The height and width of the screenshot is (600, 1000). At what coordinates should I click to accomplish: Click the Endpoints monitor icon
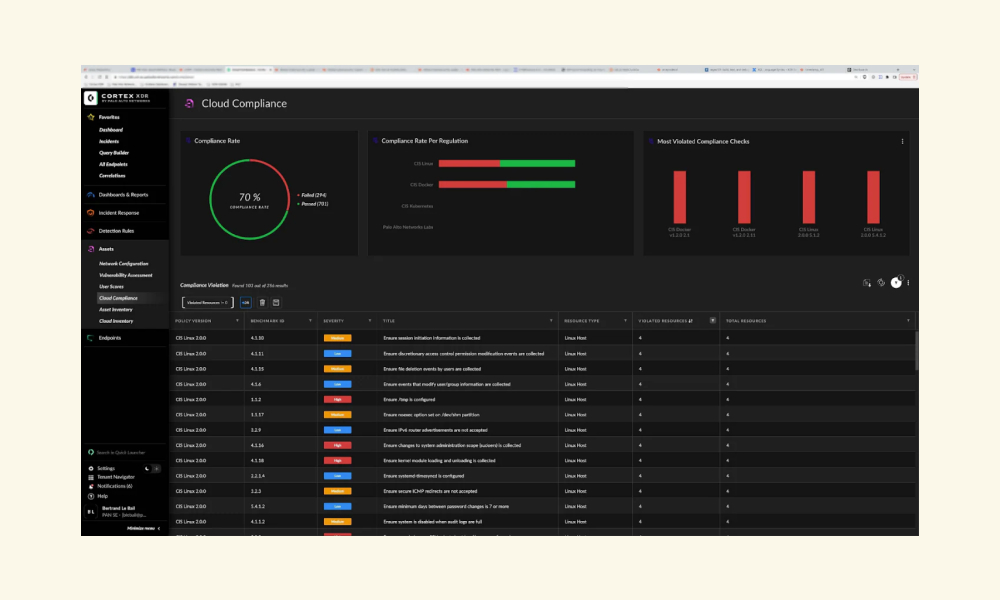[x=91, y=338]
